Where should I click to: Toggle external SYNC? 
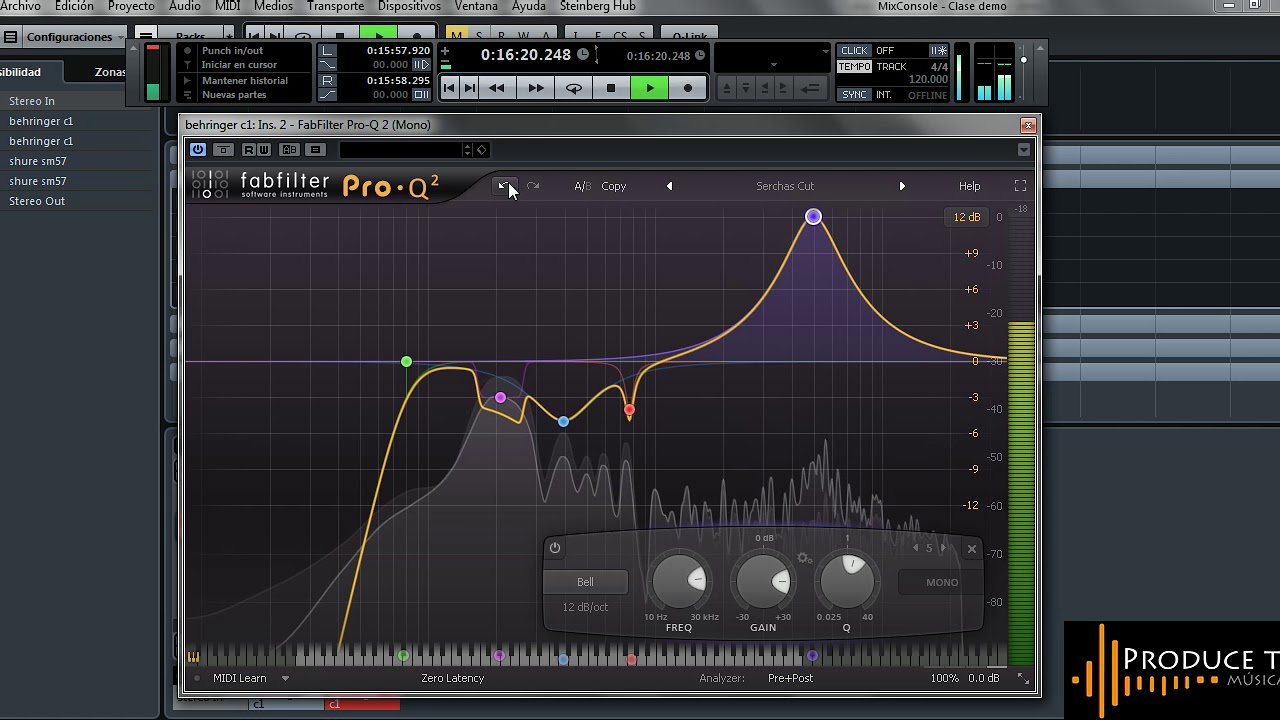854,95
